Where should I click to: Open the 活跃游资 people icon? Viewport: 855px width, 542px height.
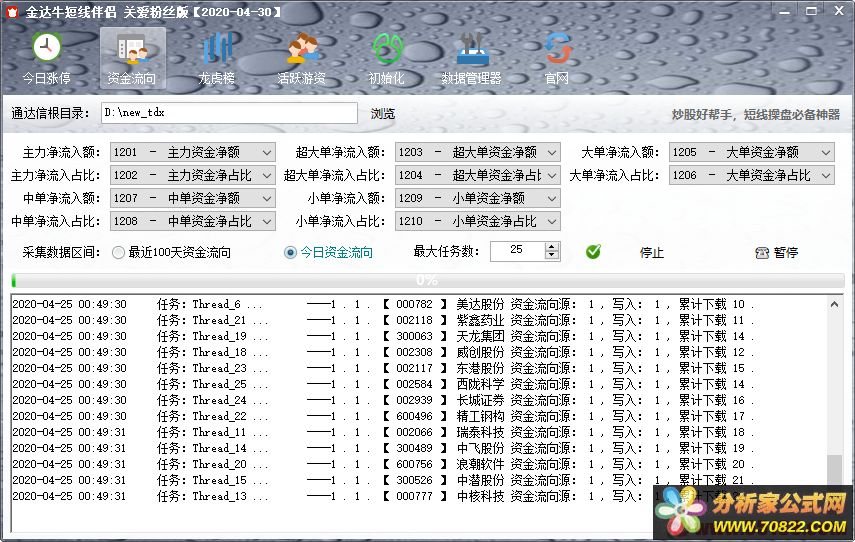303,48
